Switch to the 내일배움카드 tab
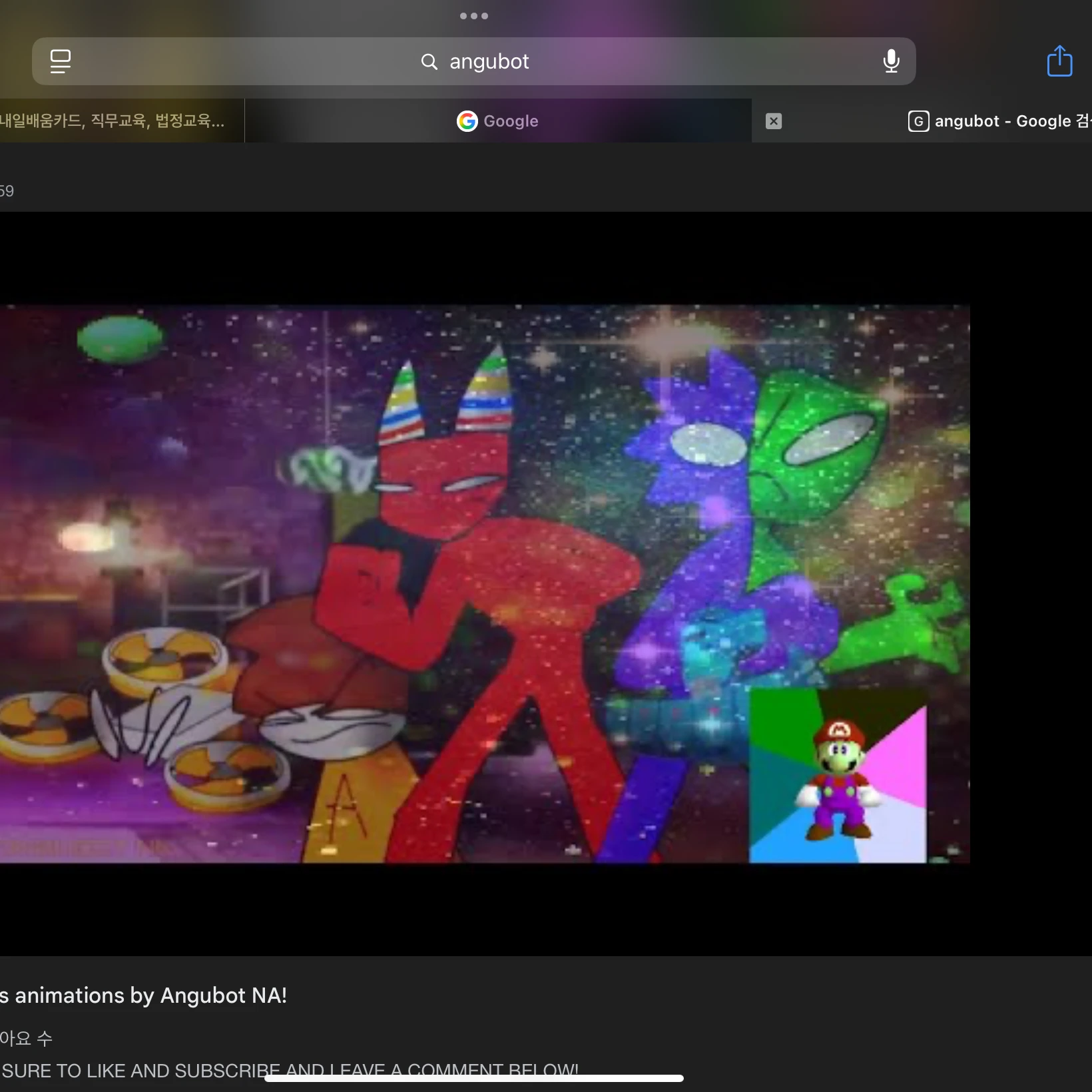 (122, 121)
